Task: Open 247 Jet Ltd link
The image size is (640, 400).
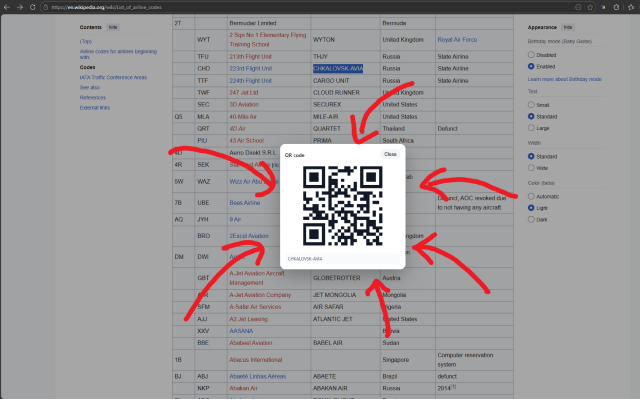Action: (x=244, y=93)
